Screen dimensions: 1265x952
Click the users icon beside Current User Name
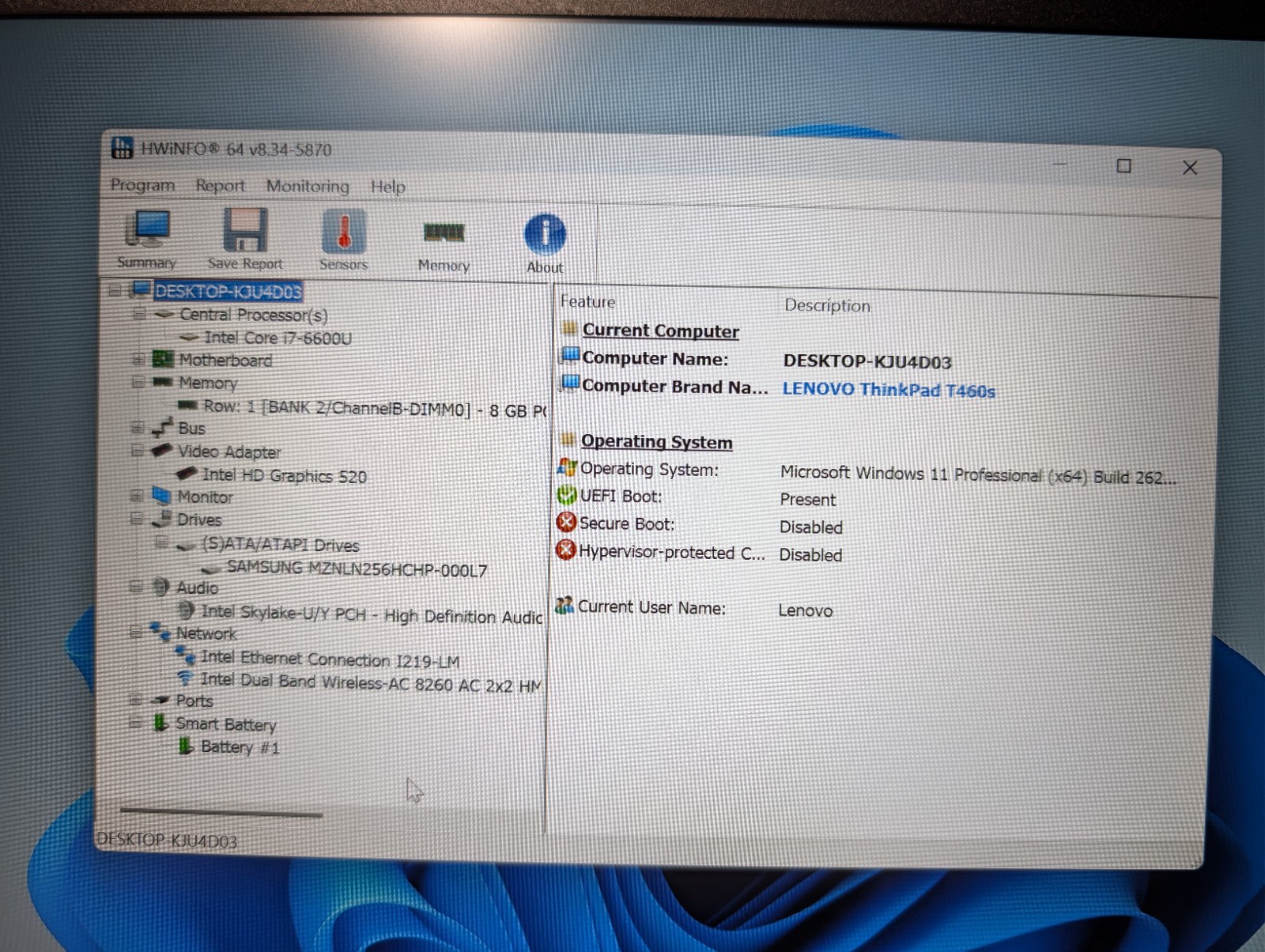pos(564,606)
